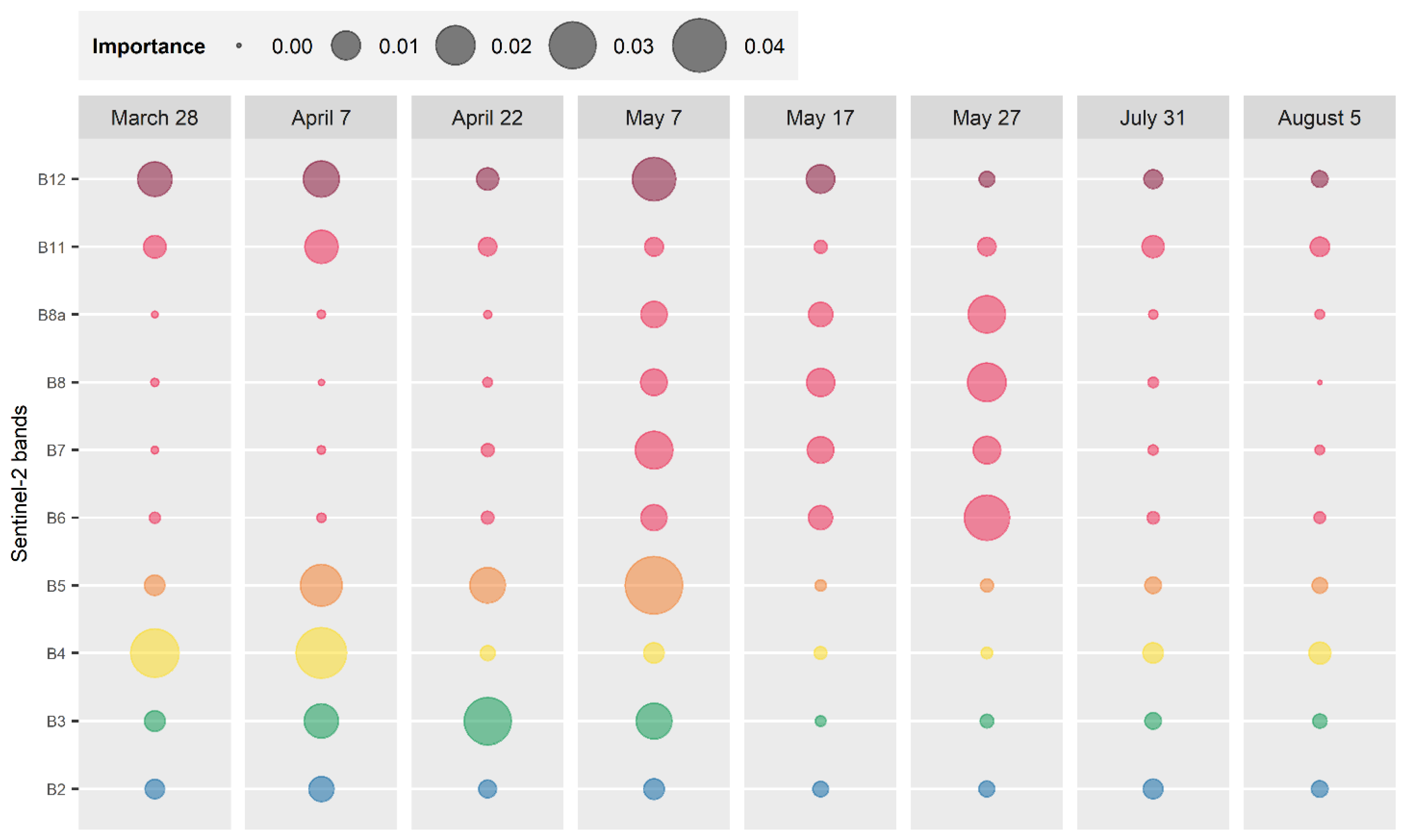This screenshot has height=840, width=1404.
Task: Click the March 28 facet header
Action: 154,118
